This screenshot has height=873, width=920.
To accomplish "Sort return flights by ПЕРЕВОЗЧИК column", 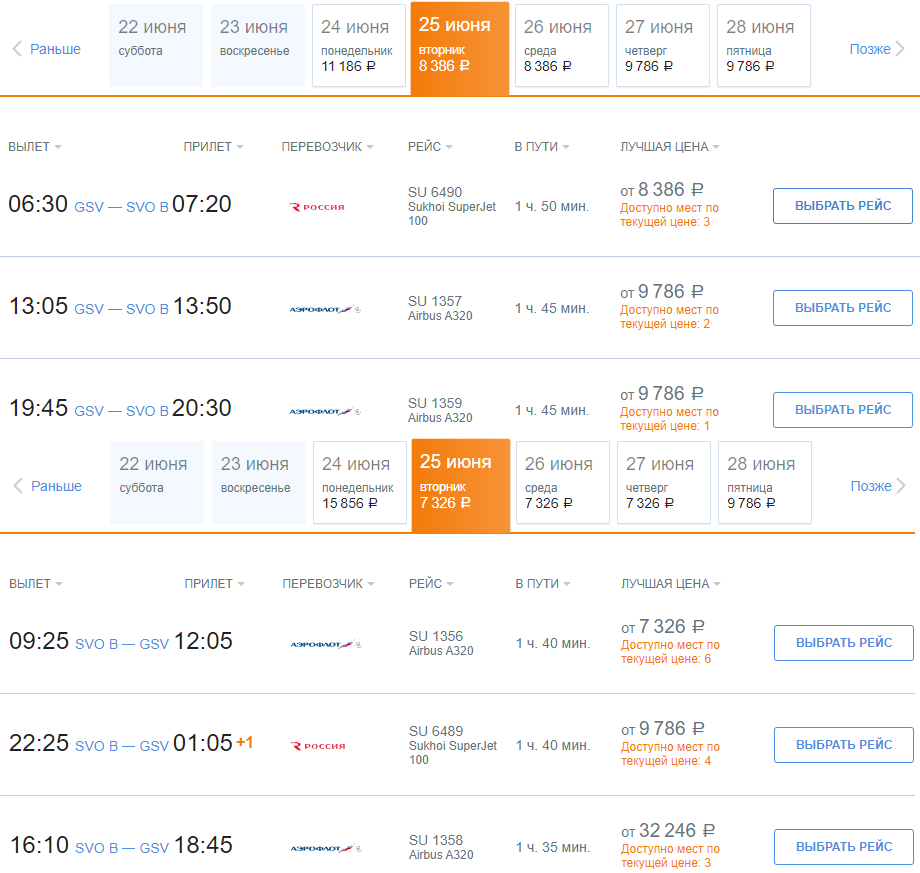I will coord(328,584).
